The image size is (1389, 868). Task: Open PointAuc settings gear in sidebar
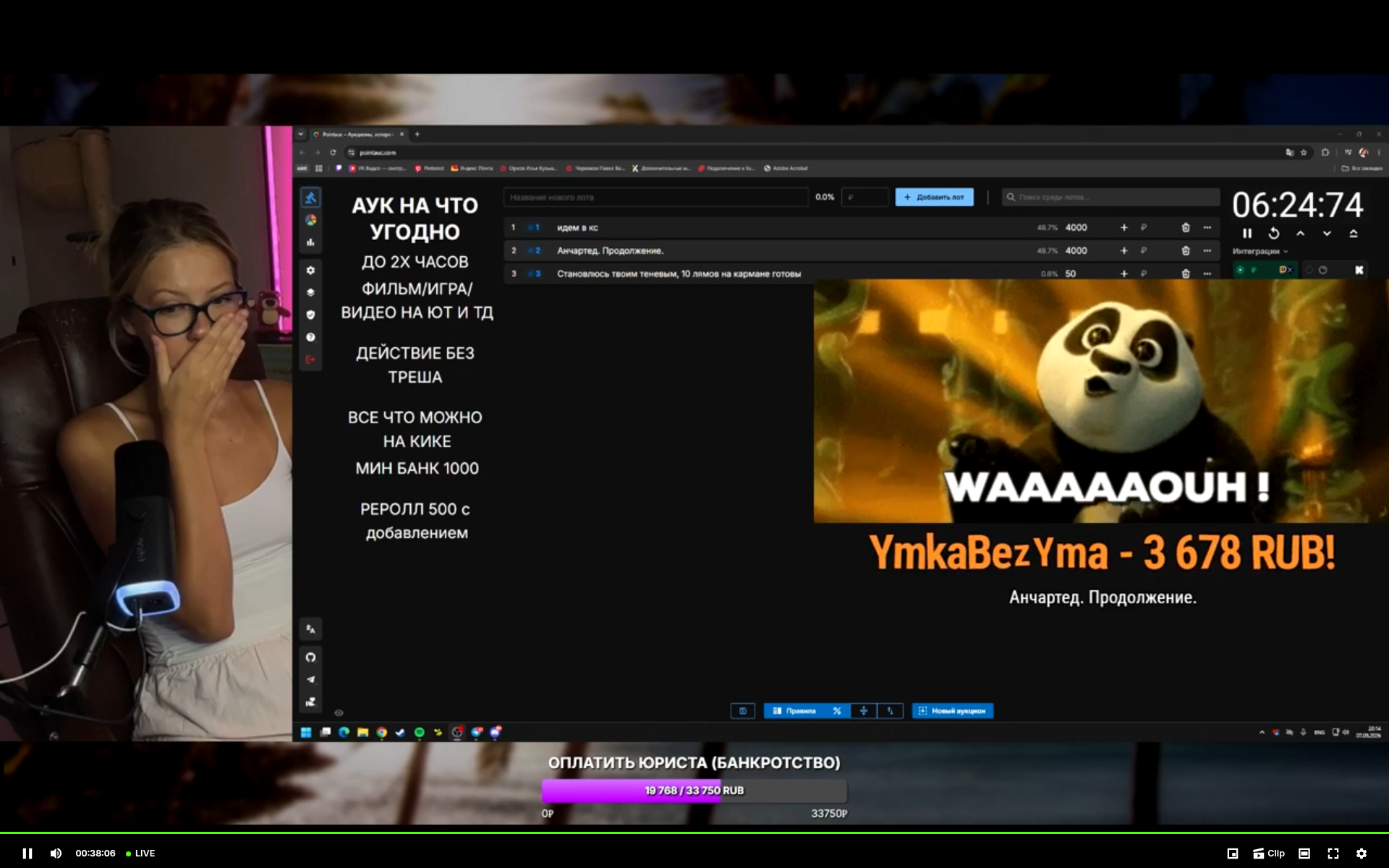310,270
